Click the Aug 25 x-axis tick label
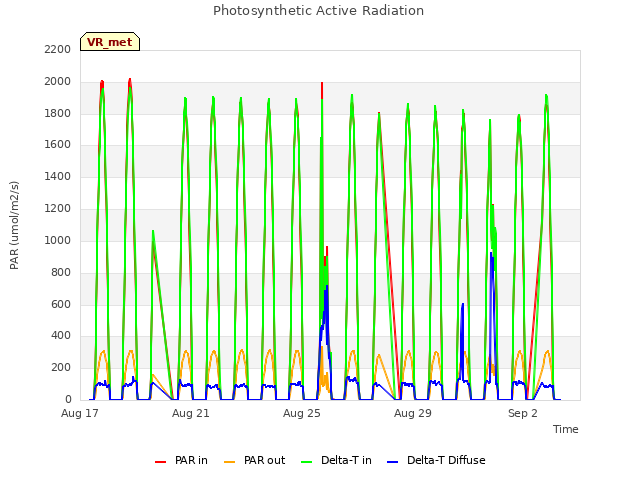The image size is (640, 480). point(302,413)
